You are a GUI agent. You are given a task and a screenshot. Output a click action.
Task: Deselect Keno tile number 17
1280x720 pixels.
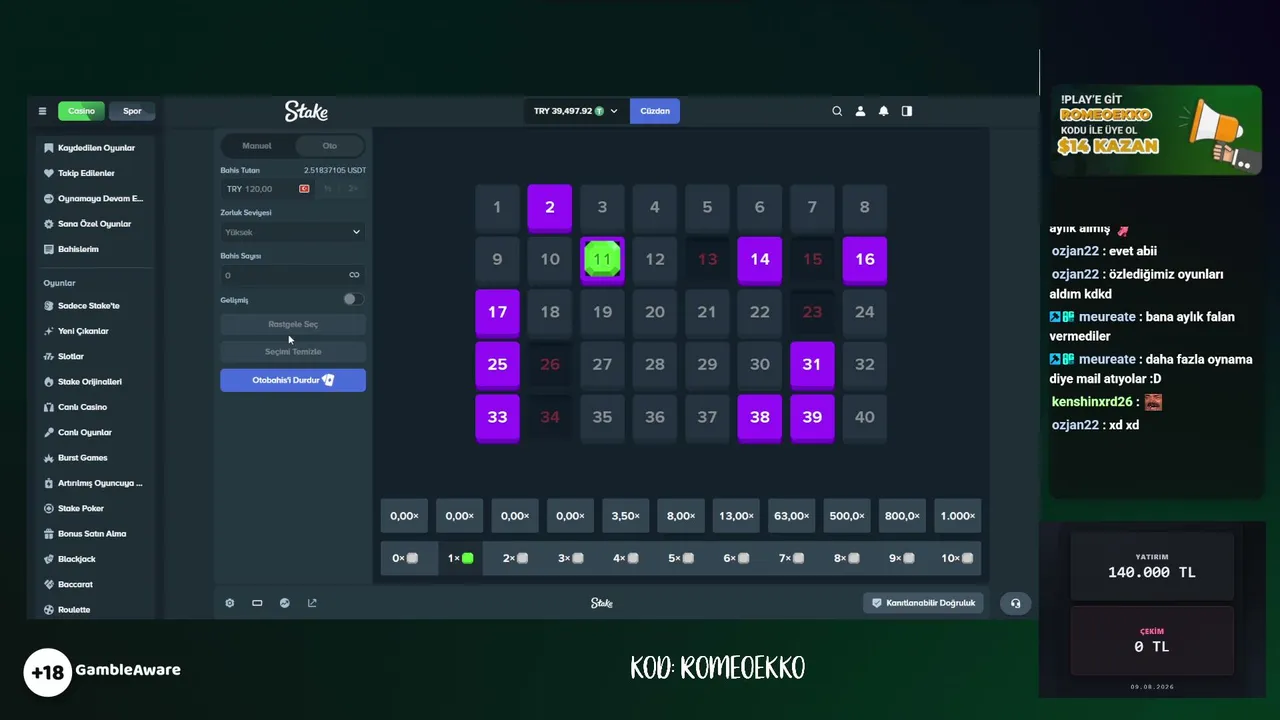click(497, 312)
